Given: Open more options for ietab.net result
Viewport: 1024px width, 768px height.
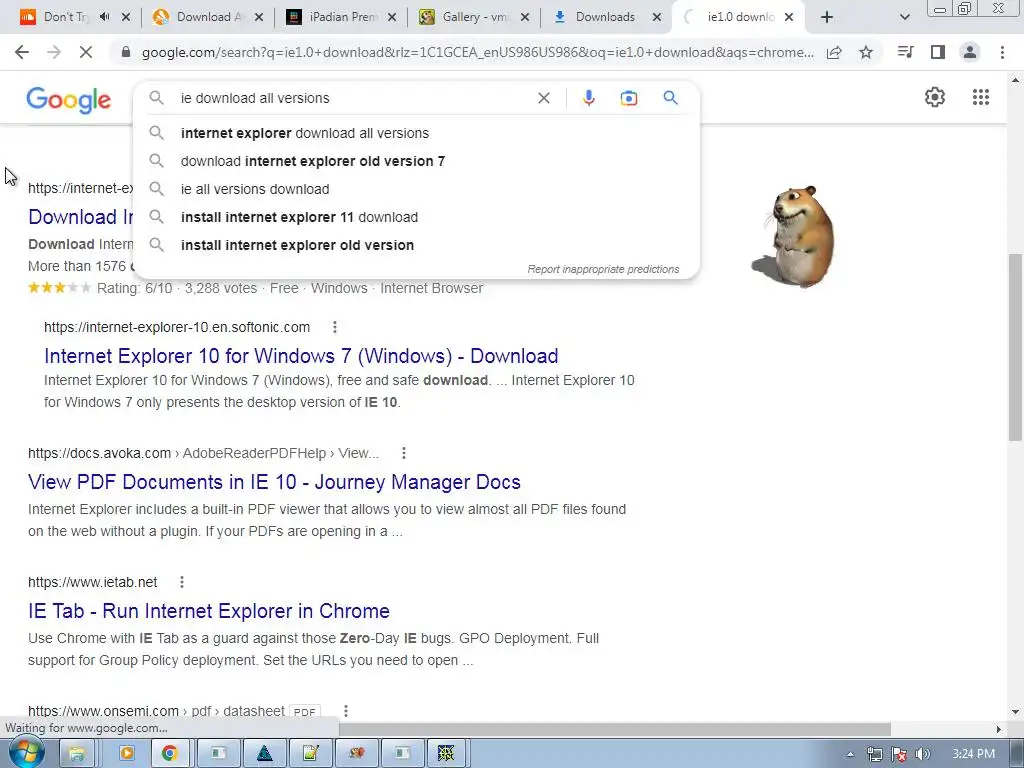Looking at the screenshot, I should pos(182,582).
